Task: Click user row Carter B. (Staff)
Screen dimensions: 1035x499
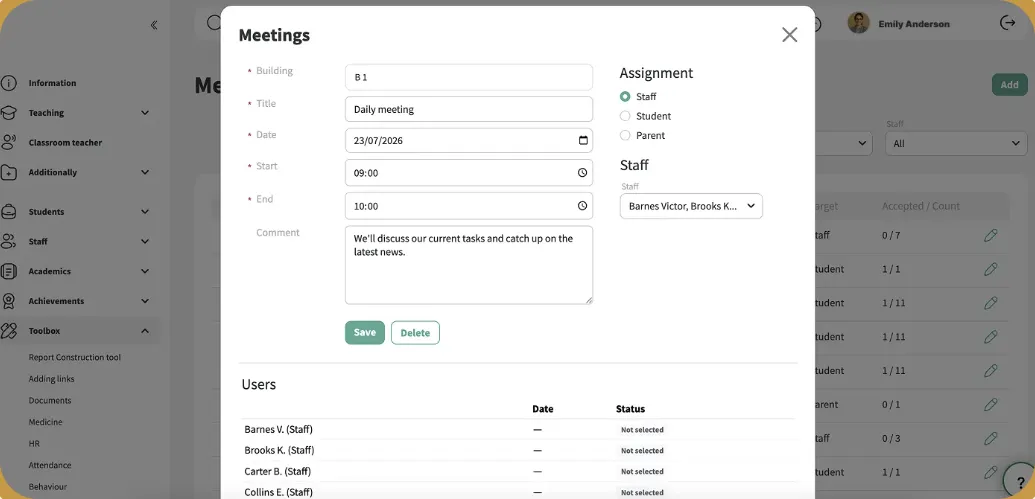Action: pyautogui.click(x=518, y=471)
